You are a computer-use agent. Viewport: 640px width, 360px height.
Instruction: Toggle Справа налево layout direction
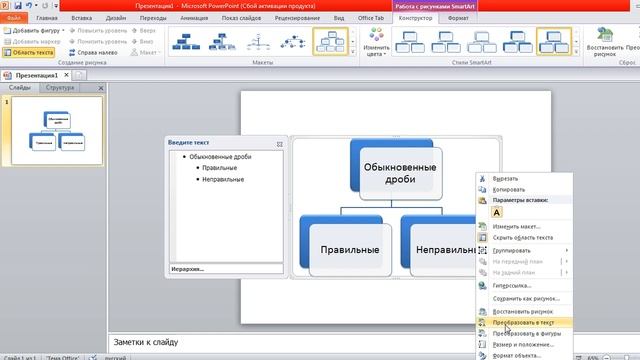pos(93,53)
